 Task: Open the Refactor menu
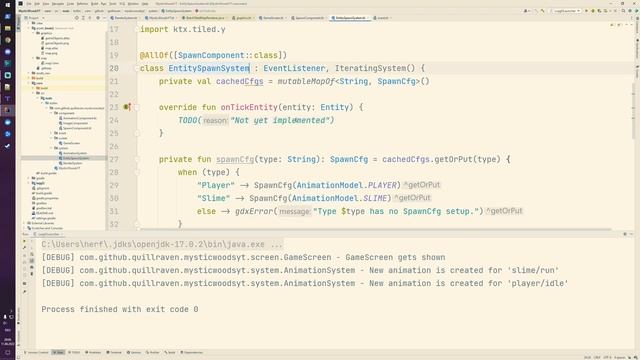coord(82,4)
